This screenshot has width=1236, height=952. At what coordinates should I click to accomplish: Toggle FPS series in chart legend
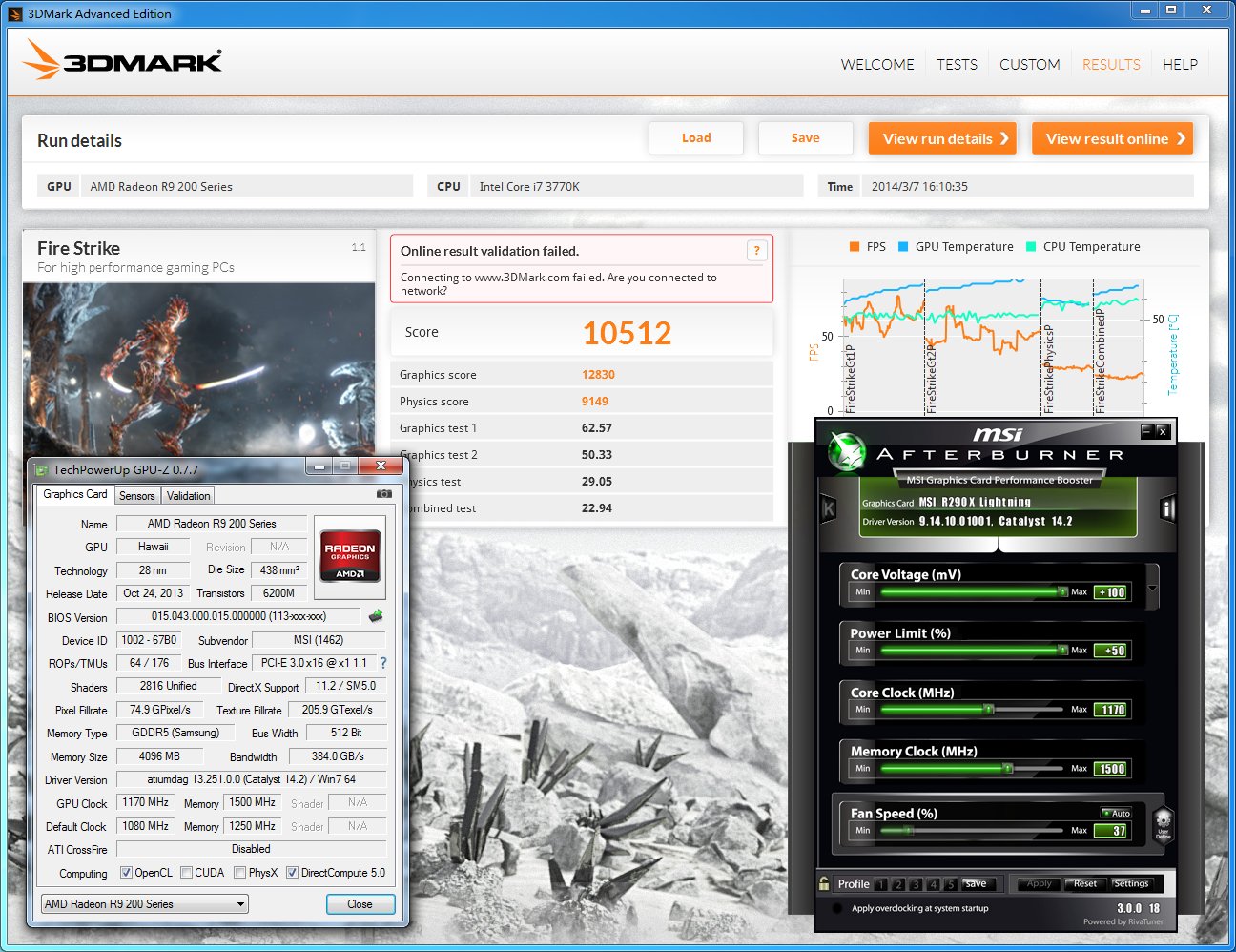867,246
